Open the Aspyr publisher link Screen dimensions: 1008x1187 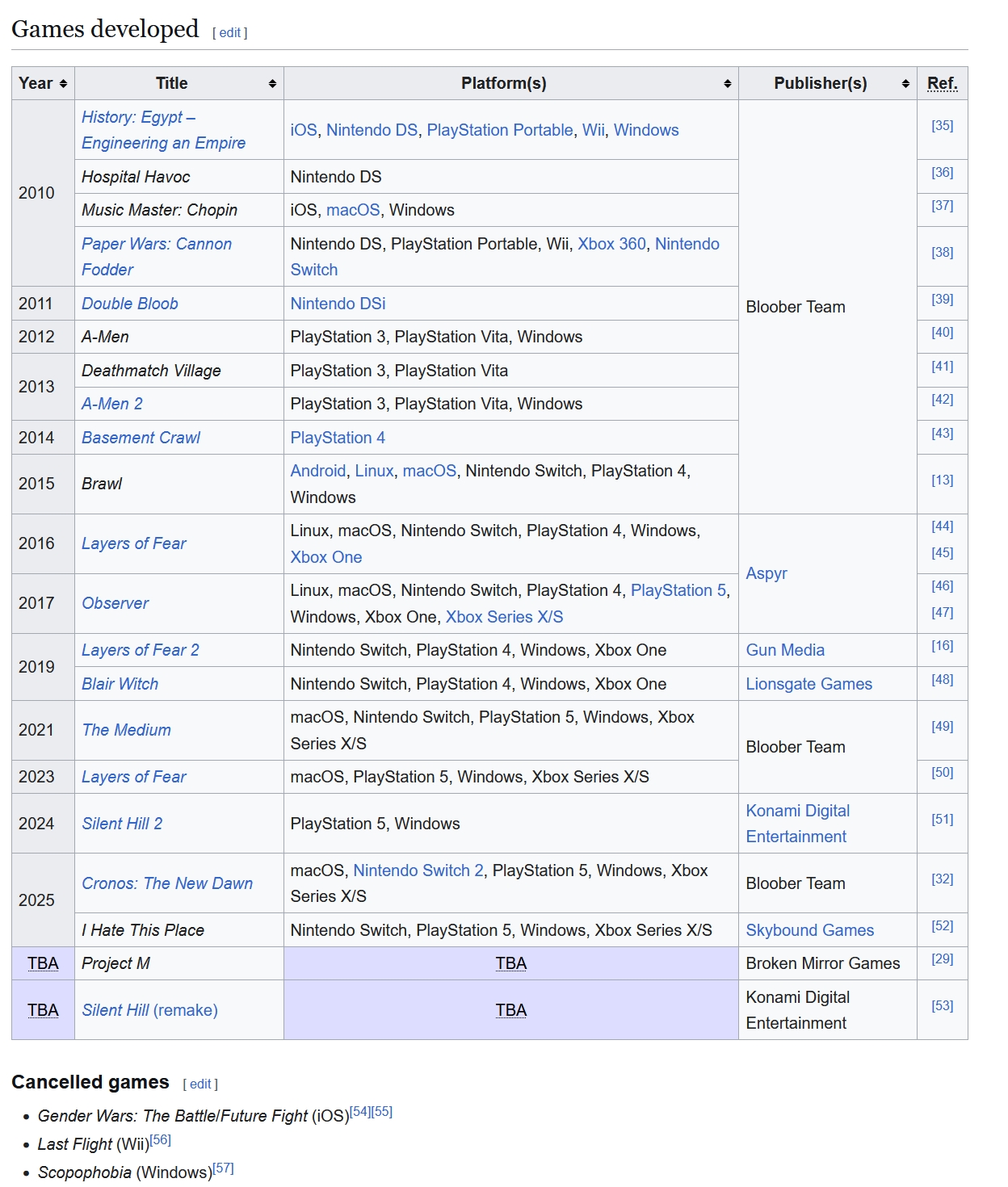pos(766,573)
